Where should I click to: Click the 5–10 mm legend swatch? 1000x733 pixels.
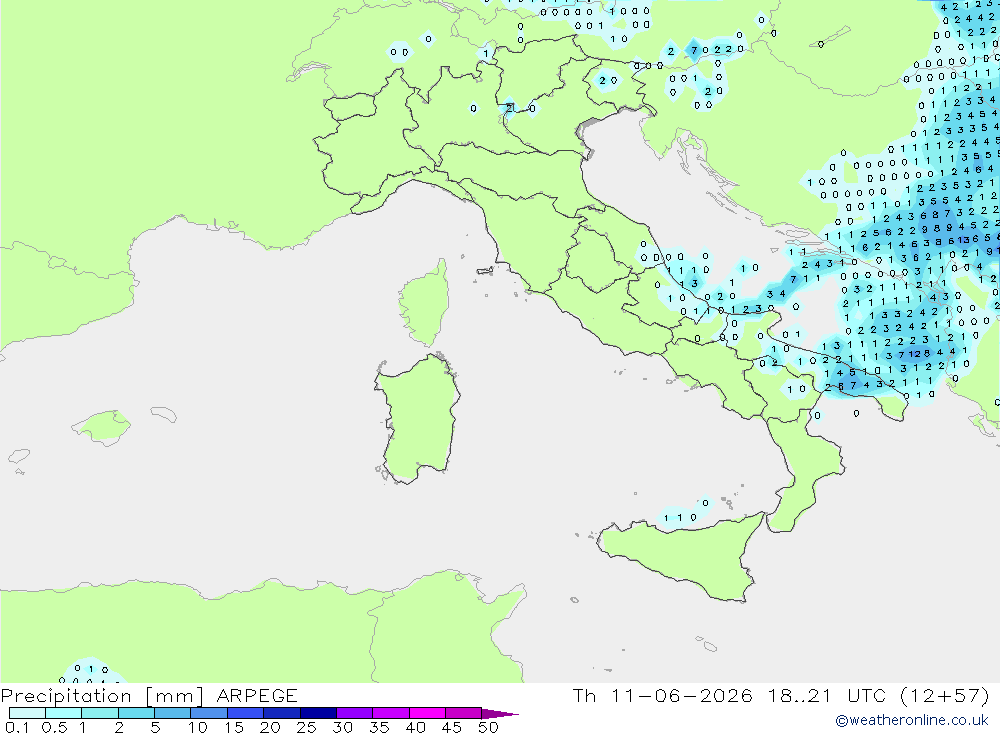tap(173, 713)
